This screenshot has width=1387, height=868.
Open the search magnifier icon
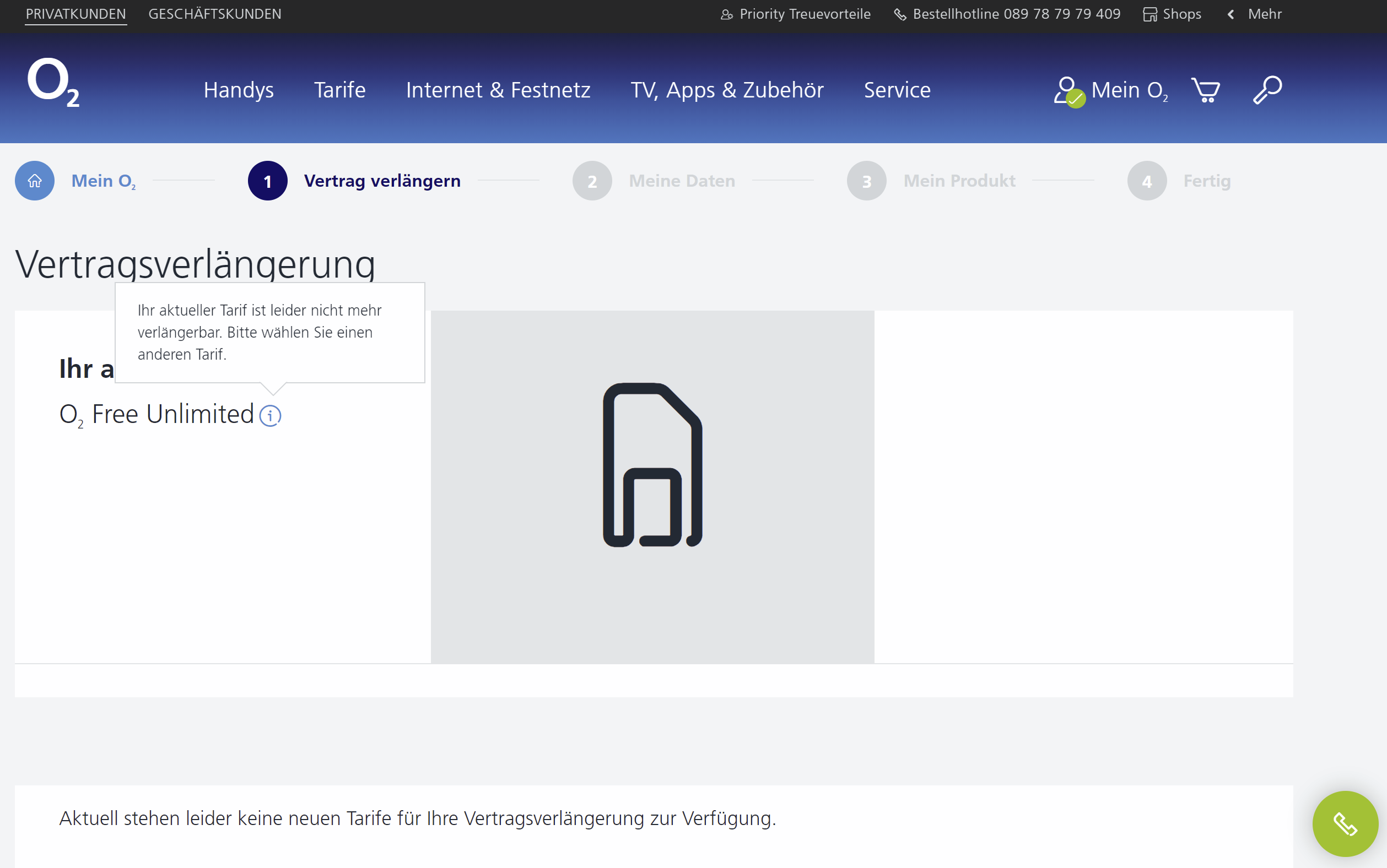(x=1267, y=90)
